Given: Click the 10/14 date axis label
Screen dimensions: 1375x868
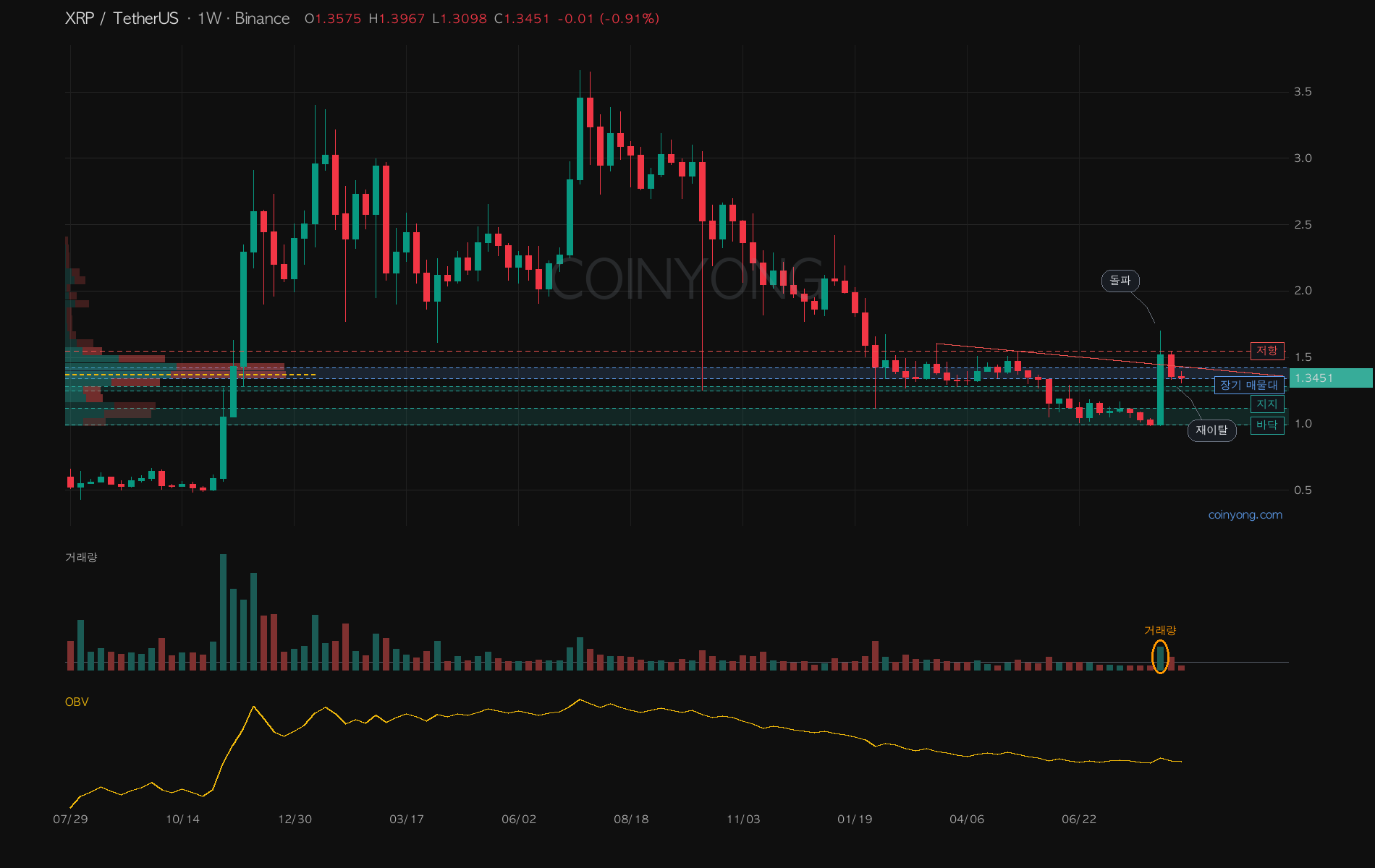Looking at the screenshot, I should click(x=182, y=819).
